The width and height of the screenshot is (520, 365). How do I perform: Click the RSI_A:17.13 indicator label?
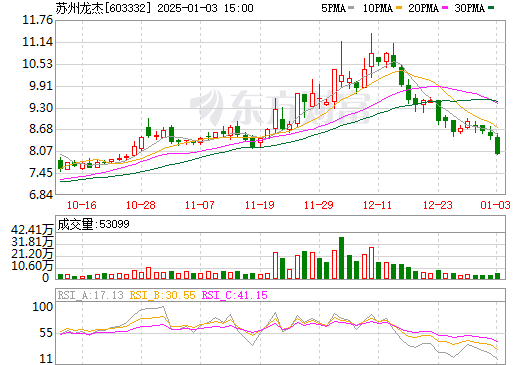pos(90,295)
